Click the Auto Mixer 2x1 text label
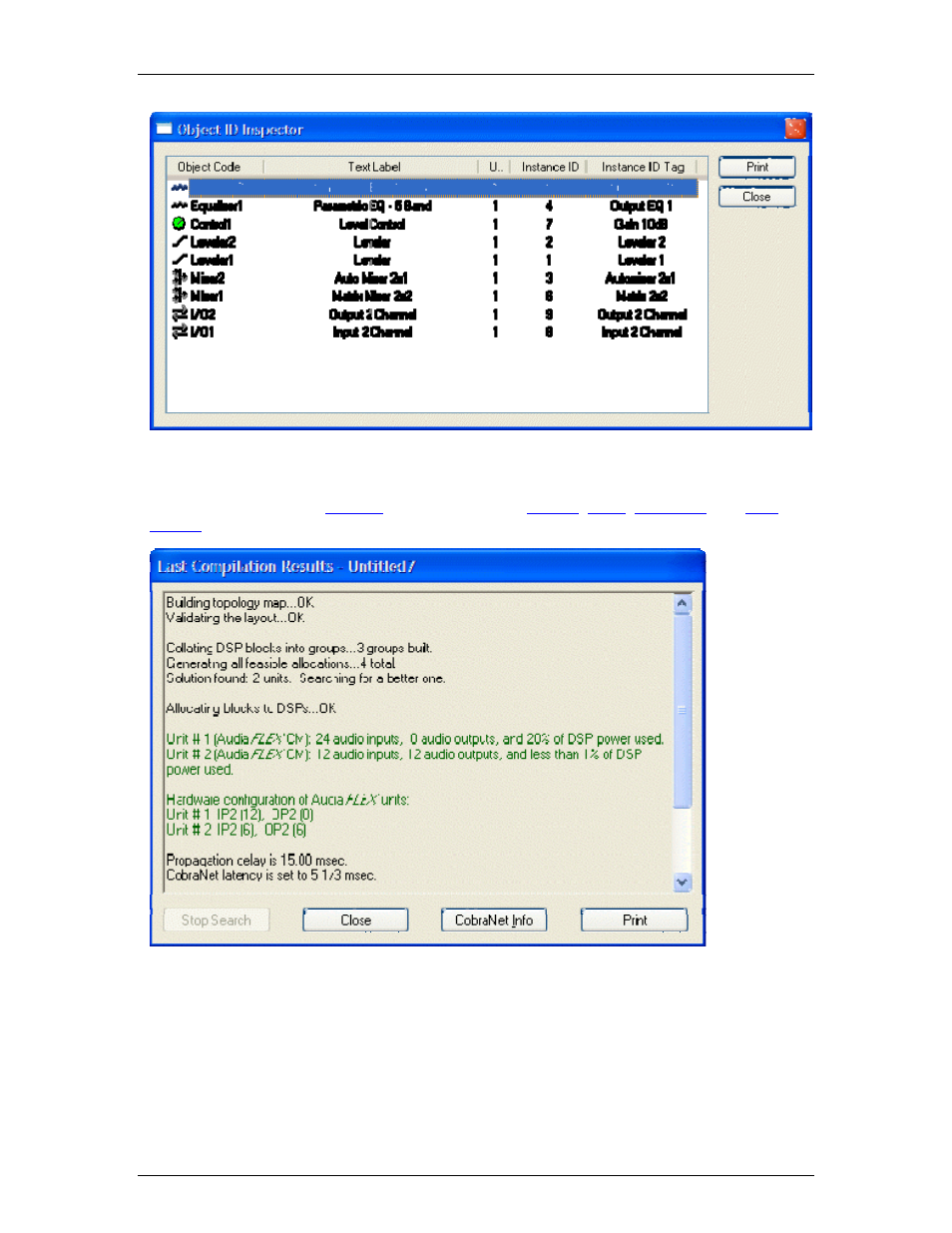Image resolution: width=952 pixels, height=1233 pixels. pyautogui.click(x=371, y=278)
